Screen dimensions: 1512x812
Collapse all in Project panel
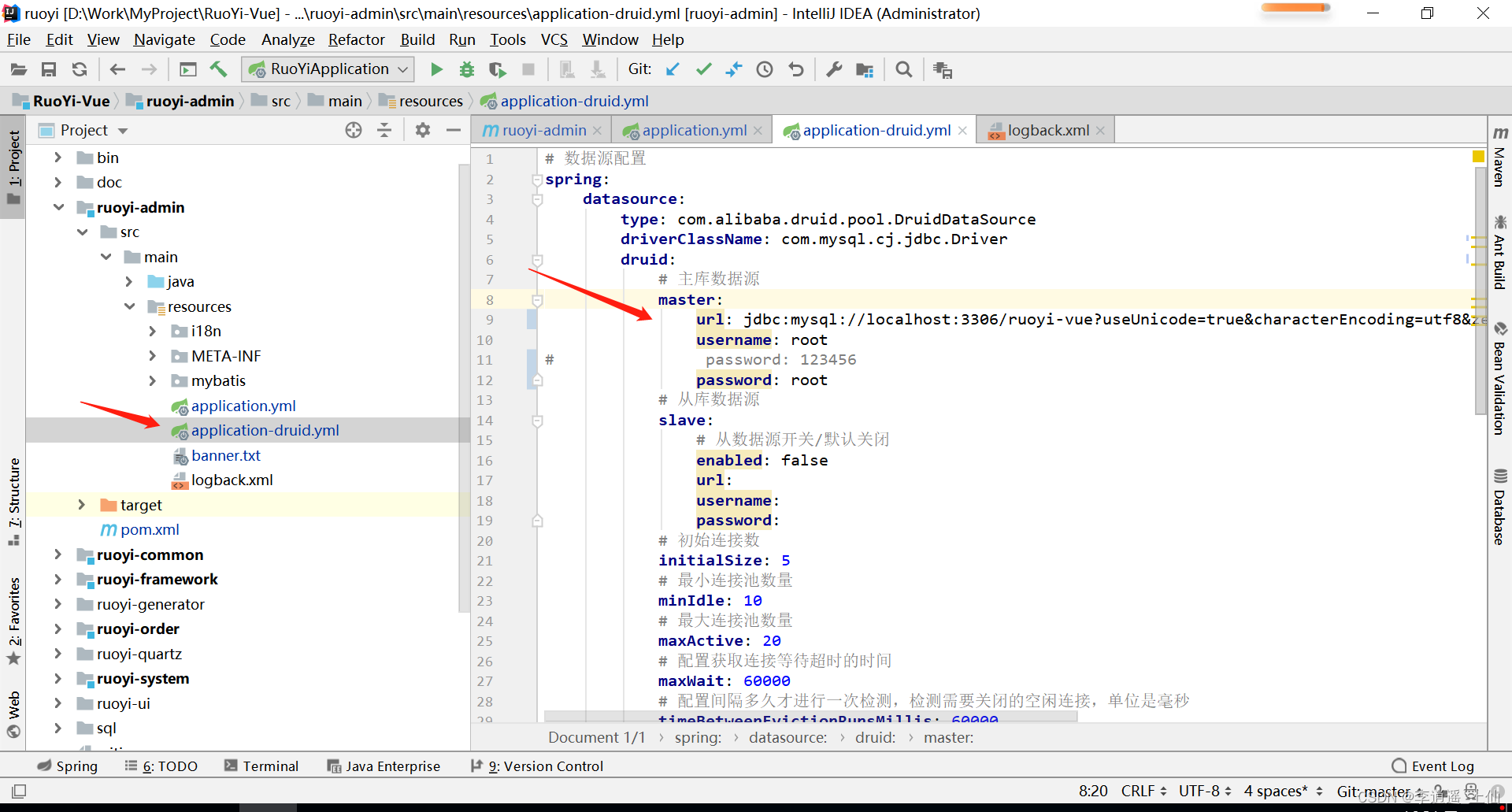pos(384,130)
